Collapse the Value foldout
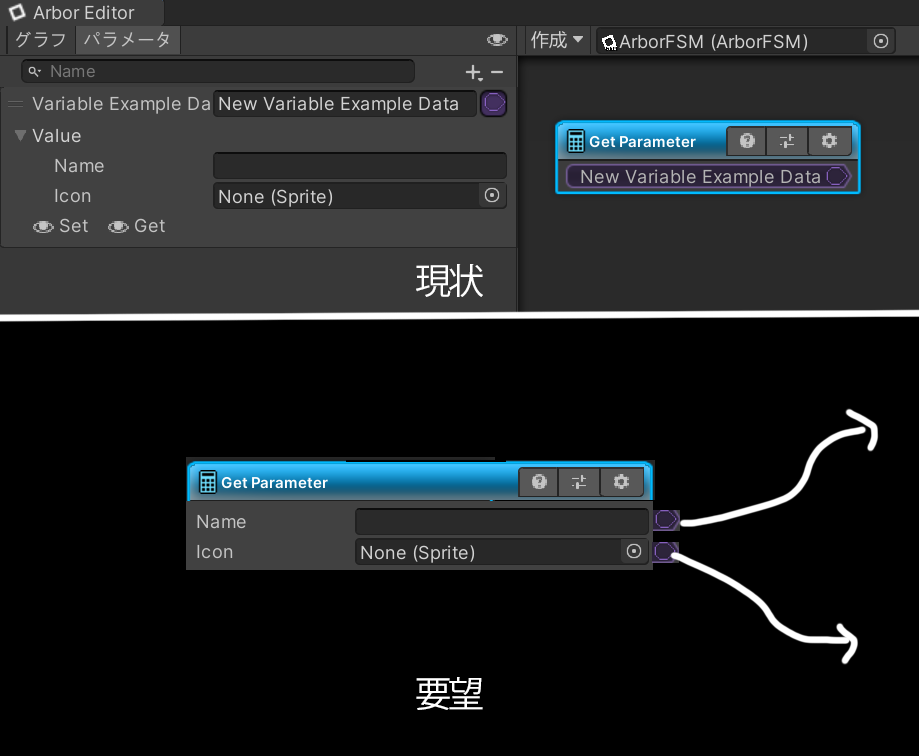The image size is (919, 756). [x=20, y=136]
